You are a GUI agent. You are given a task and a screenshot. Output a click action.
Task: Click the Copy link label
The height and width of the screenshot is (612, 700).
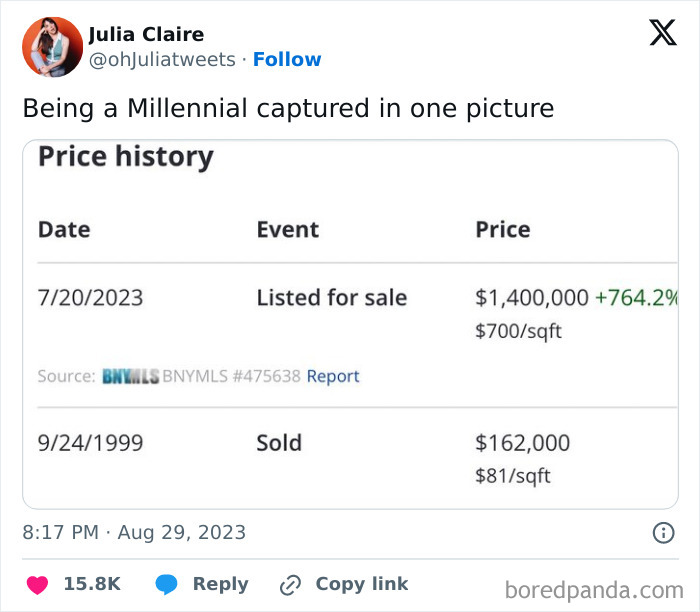tap(361, 584)
